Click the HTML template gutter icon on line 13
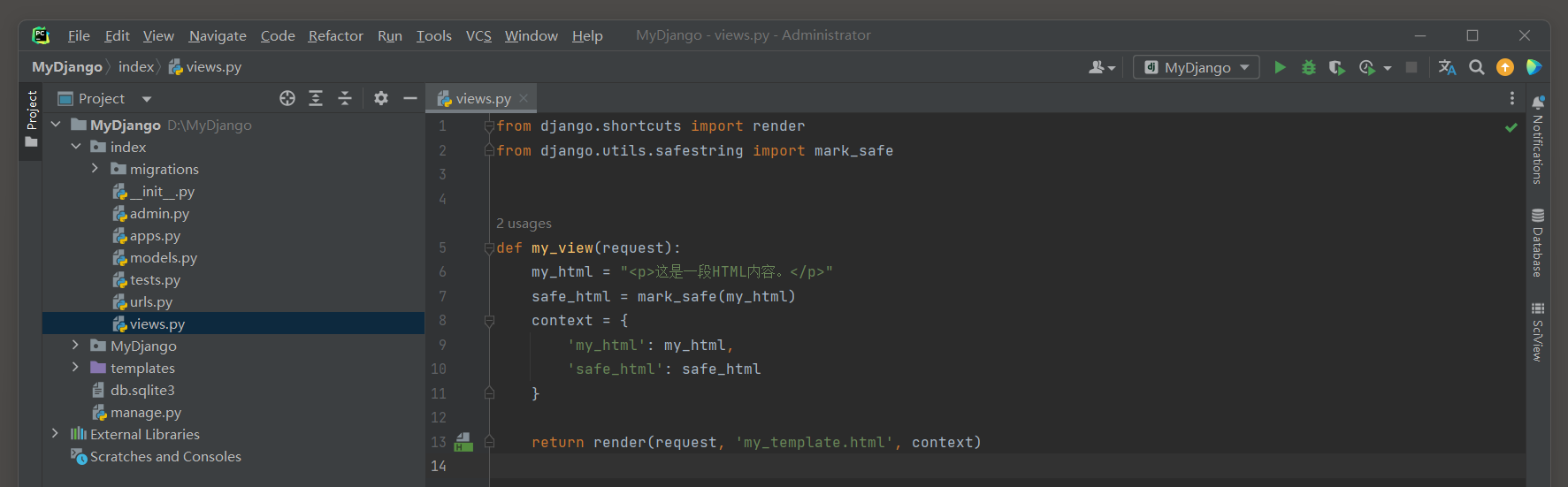 pos(463,442)
